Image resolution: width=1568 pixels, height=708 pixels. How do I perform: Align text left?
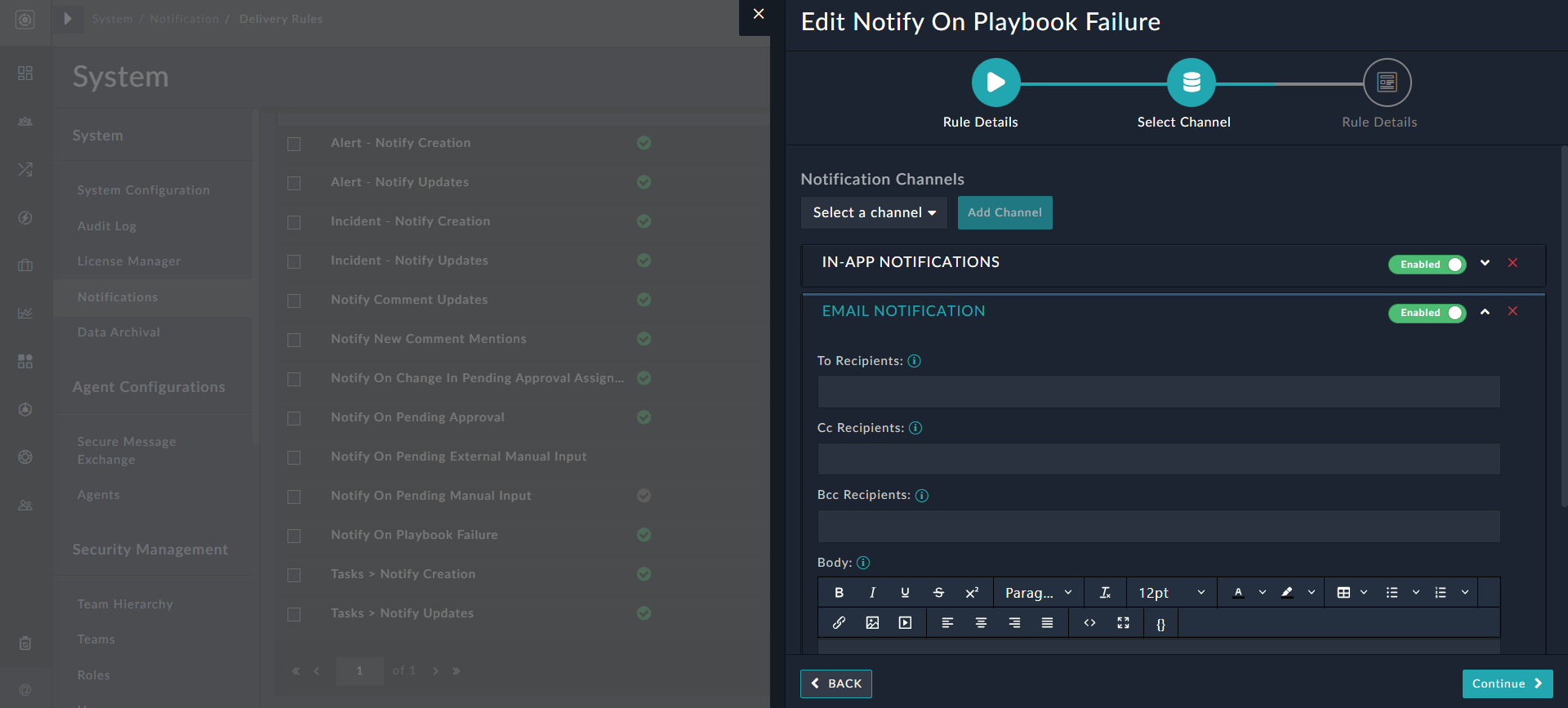(947, 623)
